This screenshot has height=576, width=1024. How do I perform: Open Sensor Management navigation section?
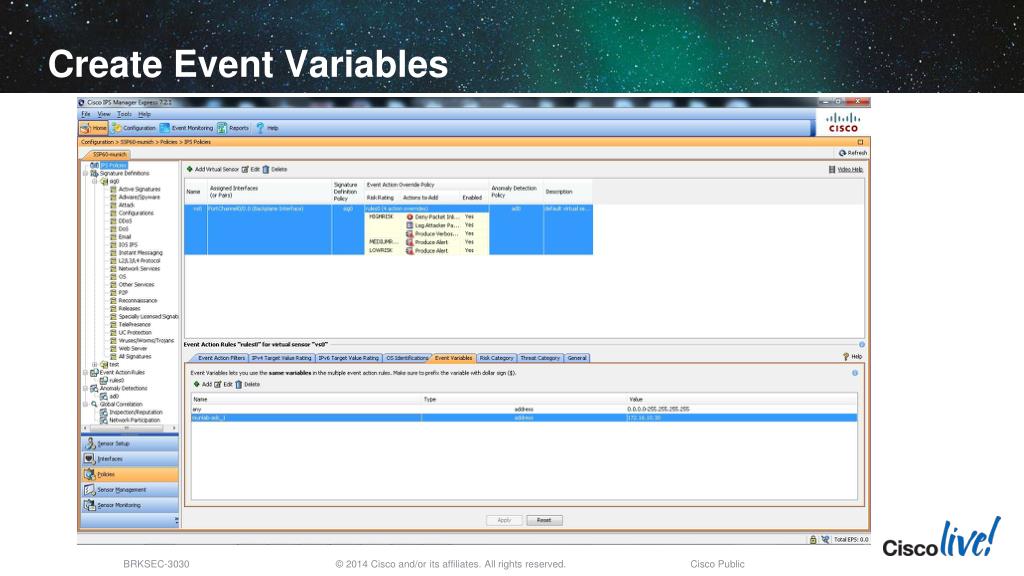130,490
